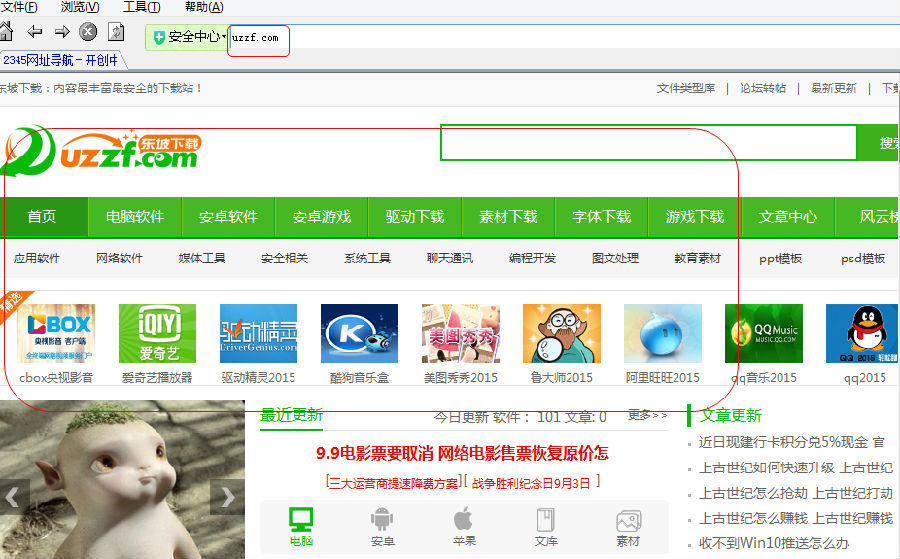Open the 媒体工具 category
Screen dimensions: 900x559
click(202, 258)
